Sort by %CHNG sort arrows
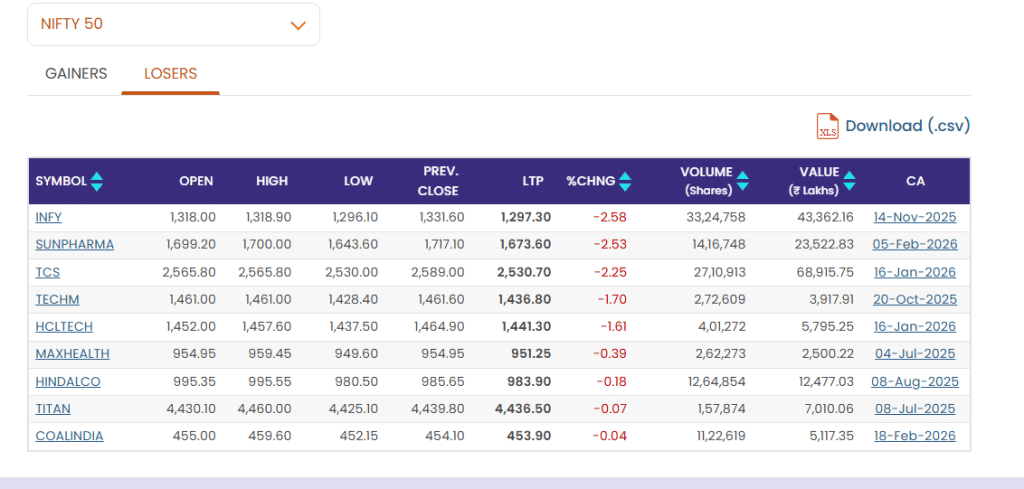 click(625, 181)
